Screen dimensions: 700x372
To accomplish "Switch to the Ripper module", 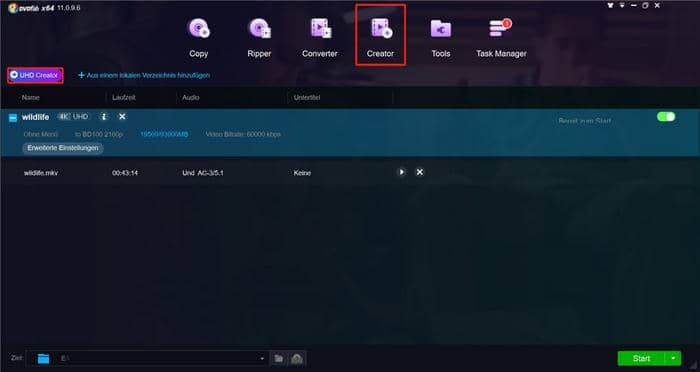I will [x=259, y=38].
